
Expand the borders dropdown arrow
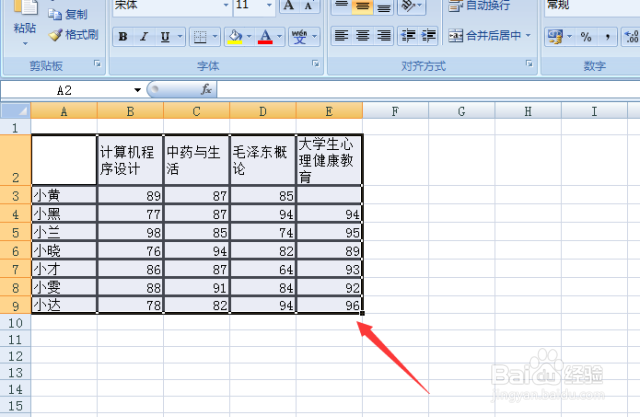click(215, 37)
